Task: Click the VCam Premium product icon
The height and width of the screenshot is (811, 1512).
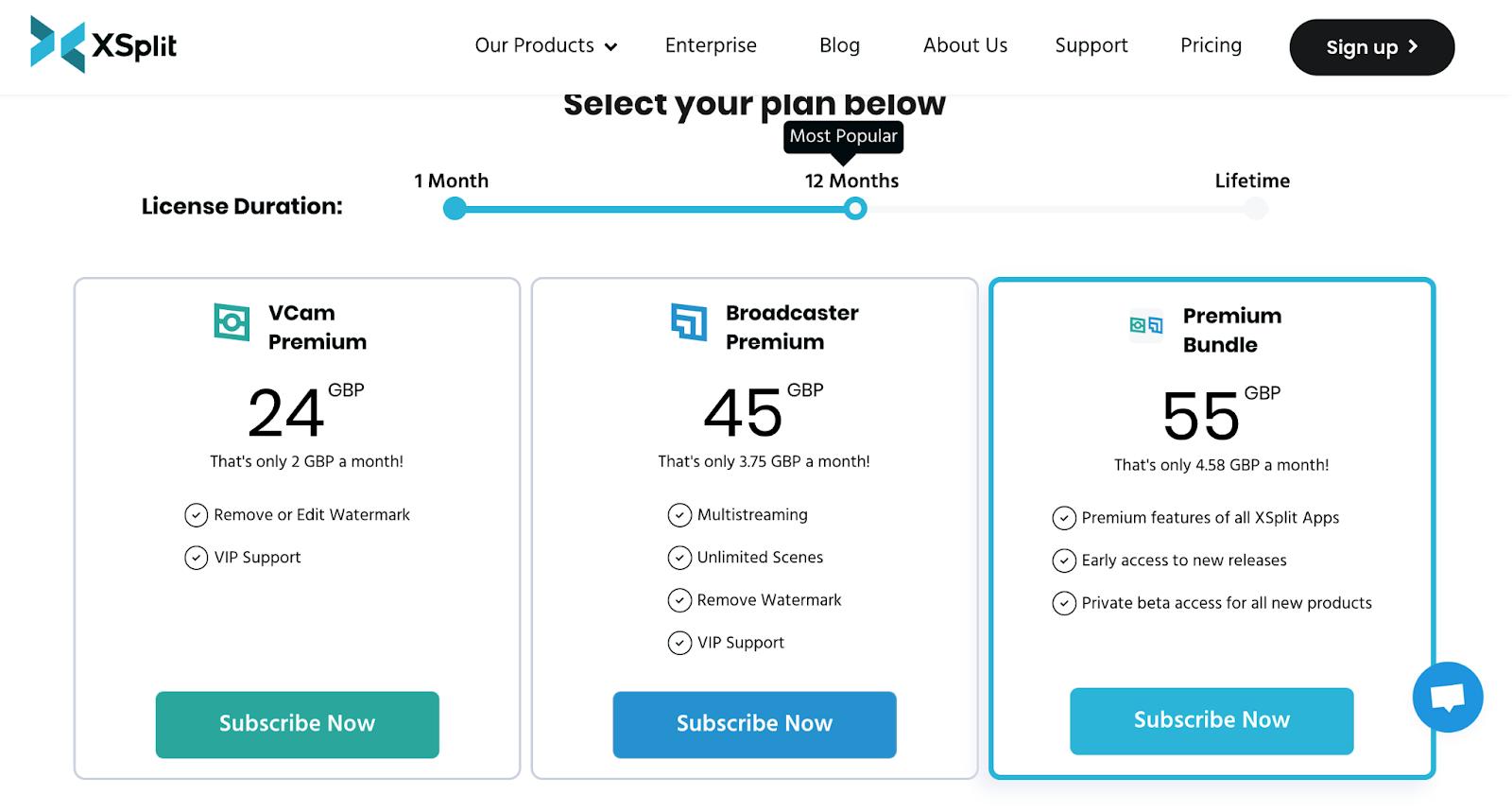Action: click(232, 322)
